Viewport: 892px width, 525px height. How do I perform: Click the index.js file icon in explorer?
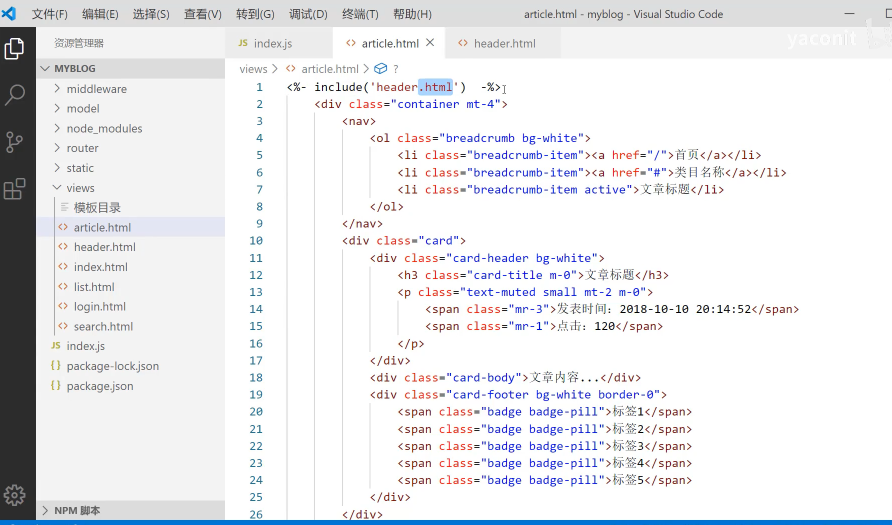pyautogui.click(x=56, y=345)
